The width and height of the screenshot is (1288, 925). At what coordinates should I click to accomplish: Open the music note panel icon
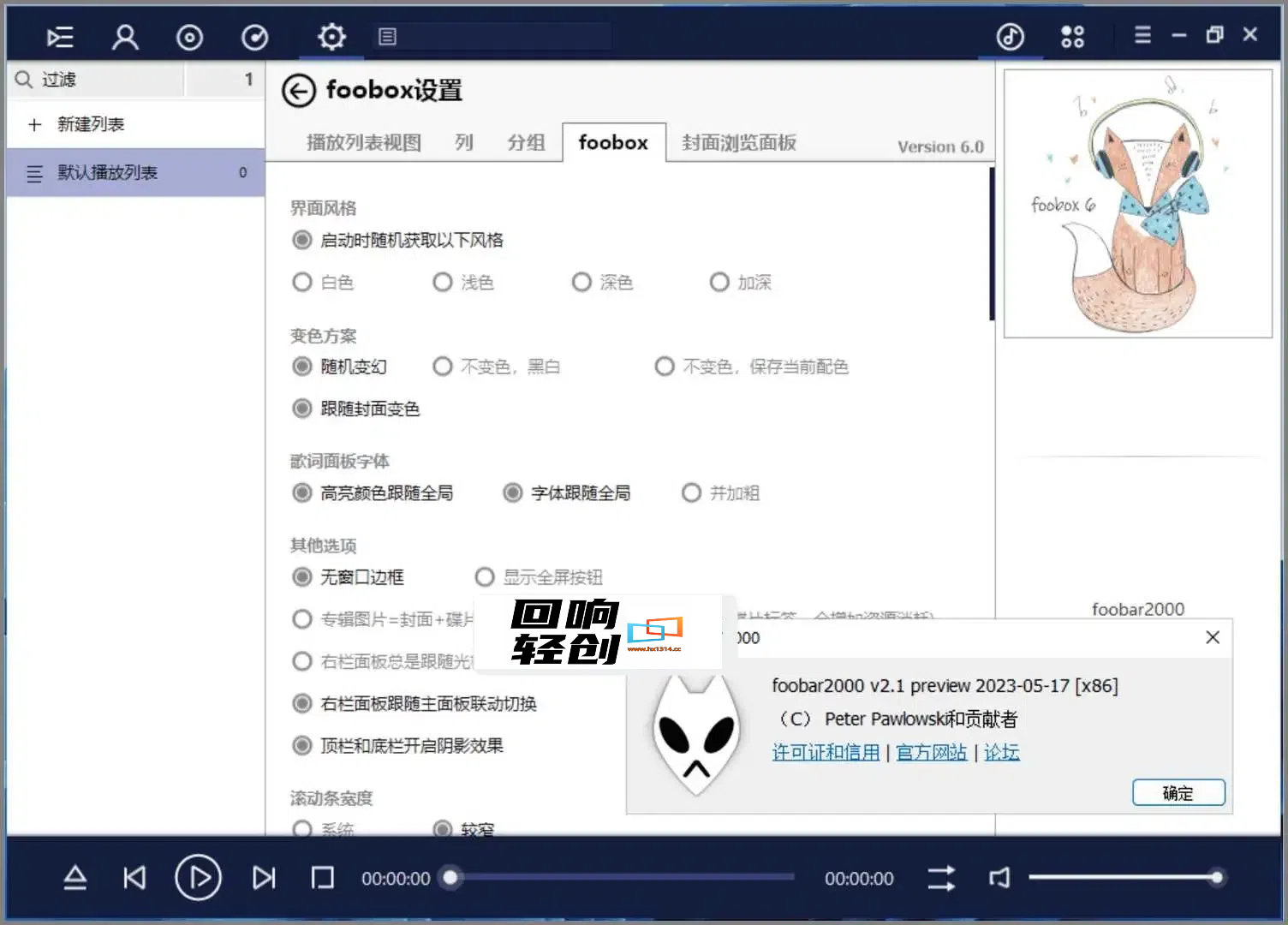[x=1011, y=37]
